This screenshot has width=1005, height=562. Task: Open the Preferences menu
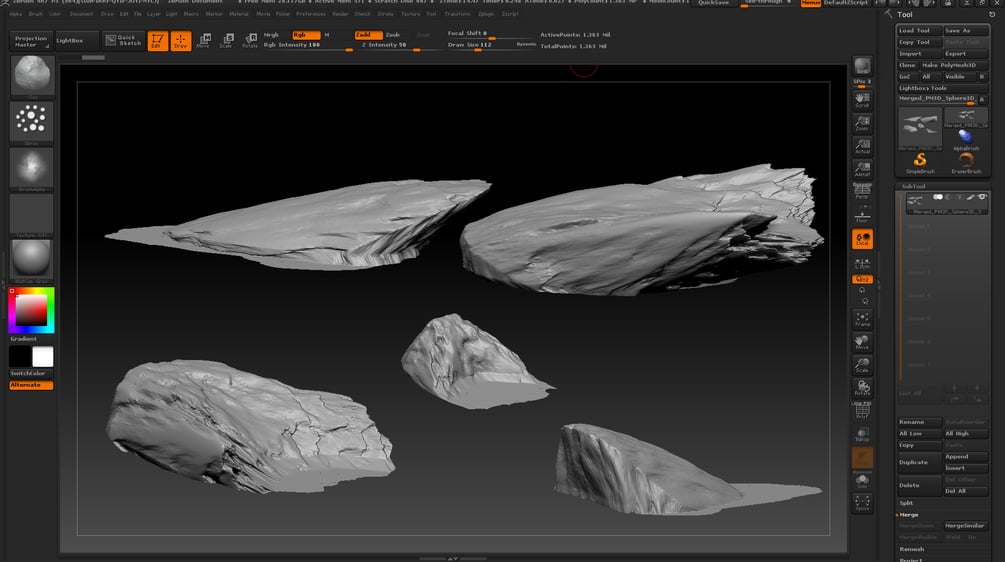tap(311, 14)
